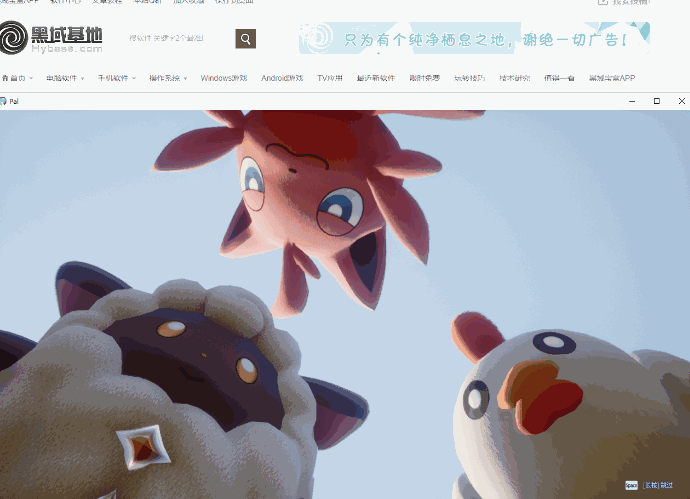The image size is (690, 499).
Task: Open the Android游戏 menu item
Action: [x=282, y=78]
